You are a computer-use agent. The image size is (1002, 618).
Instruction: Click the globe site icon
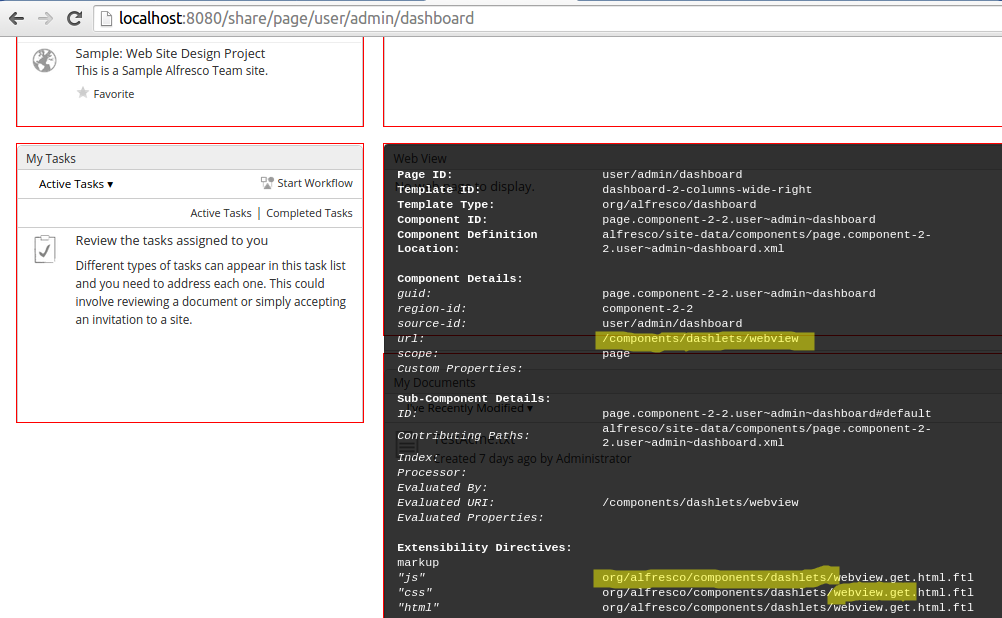point(44,60)
